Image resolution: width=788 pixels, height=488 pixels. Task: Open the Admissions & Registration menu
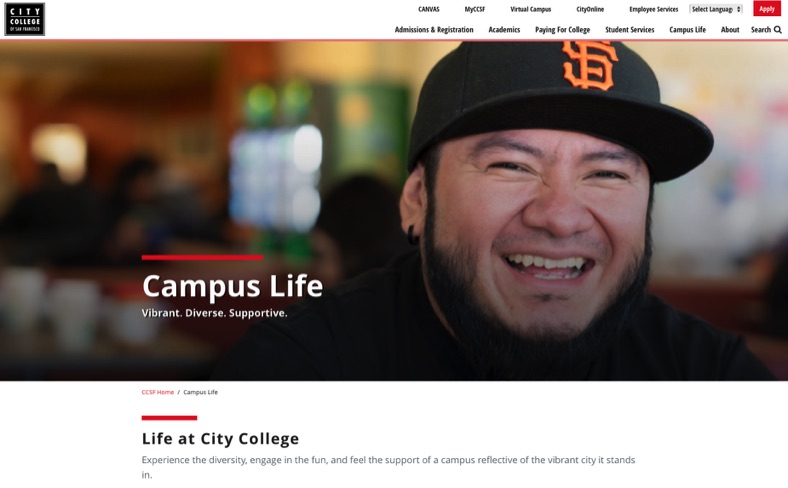[434, 30]
